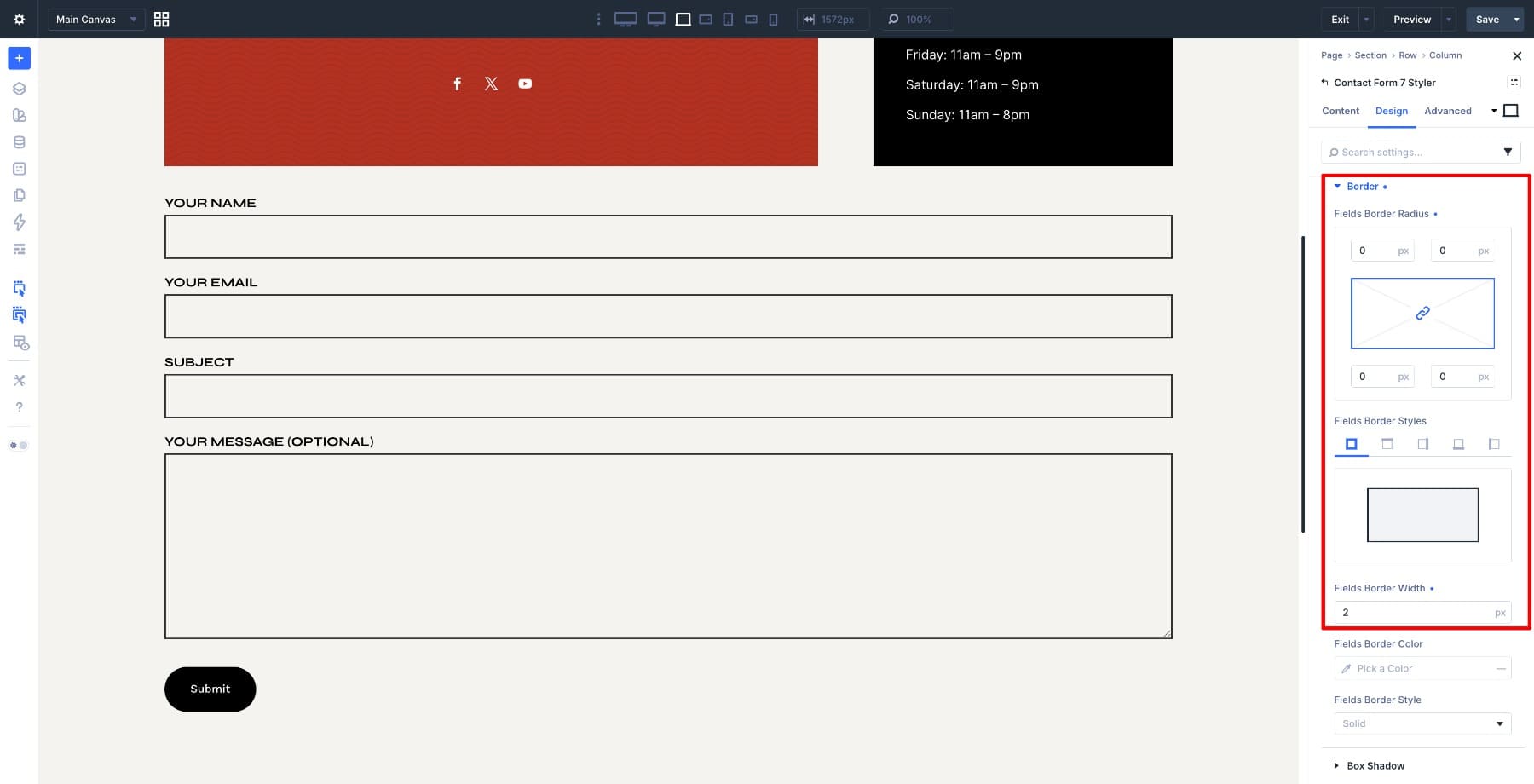This screenshot has height=784, width=1534.
Task: Click the Preview button
Action: pos(1412,19)
